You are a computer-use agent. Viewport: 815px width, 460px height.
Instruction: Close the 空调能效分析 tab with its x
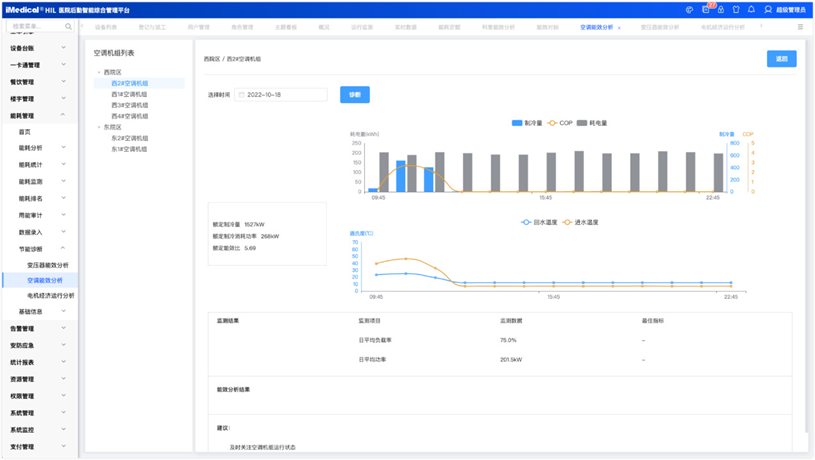[x=619, y=28]
